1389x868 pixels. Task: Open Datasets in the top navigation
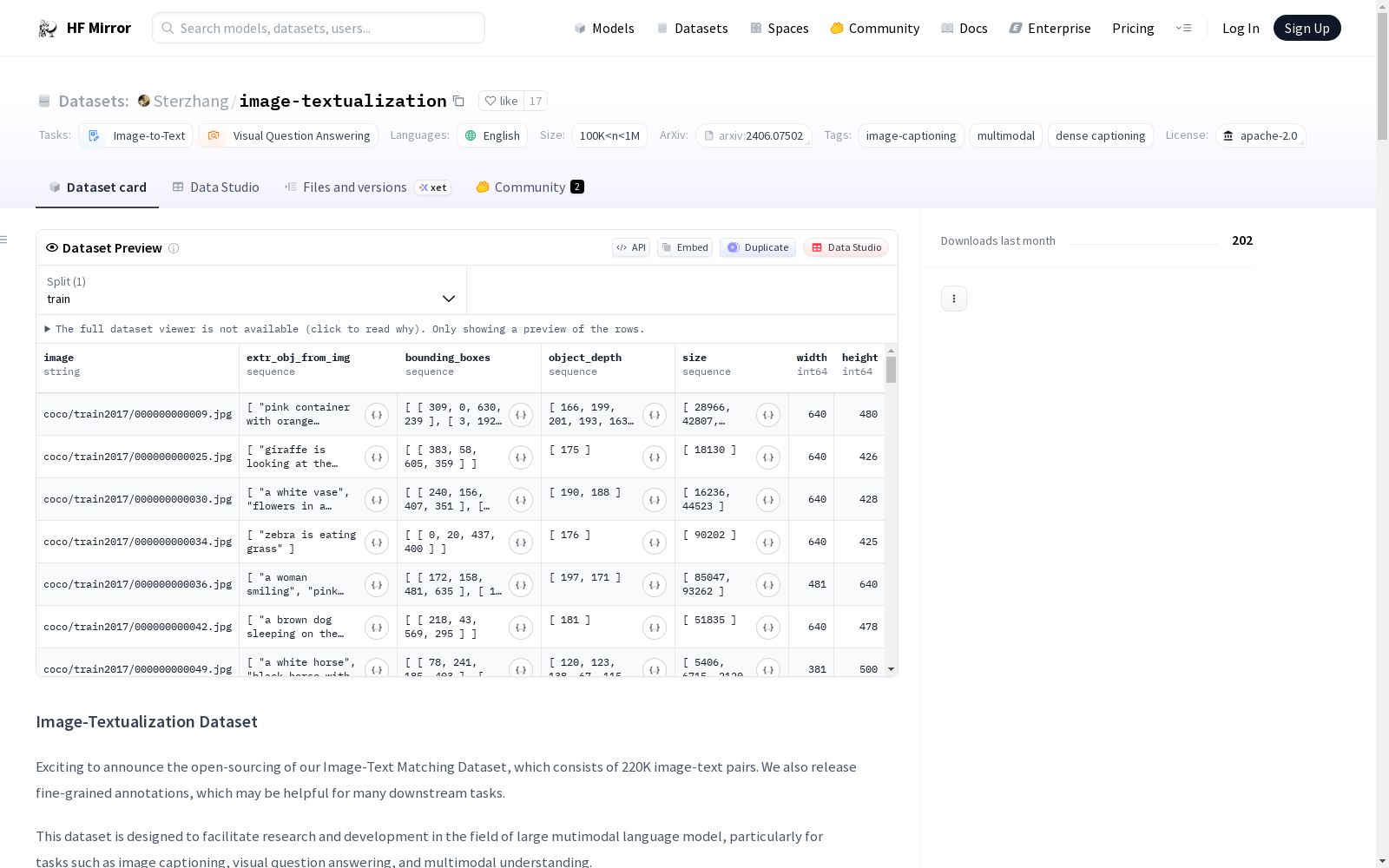(692, 28)
